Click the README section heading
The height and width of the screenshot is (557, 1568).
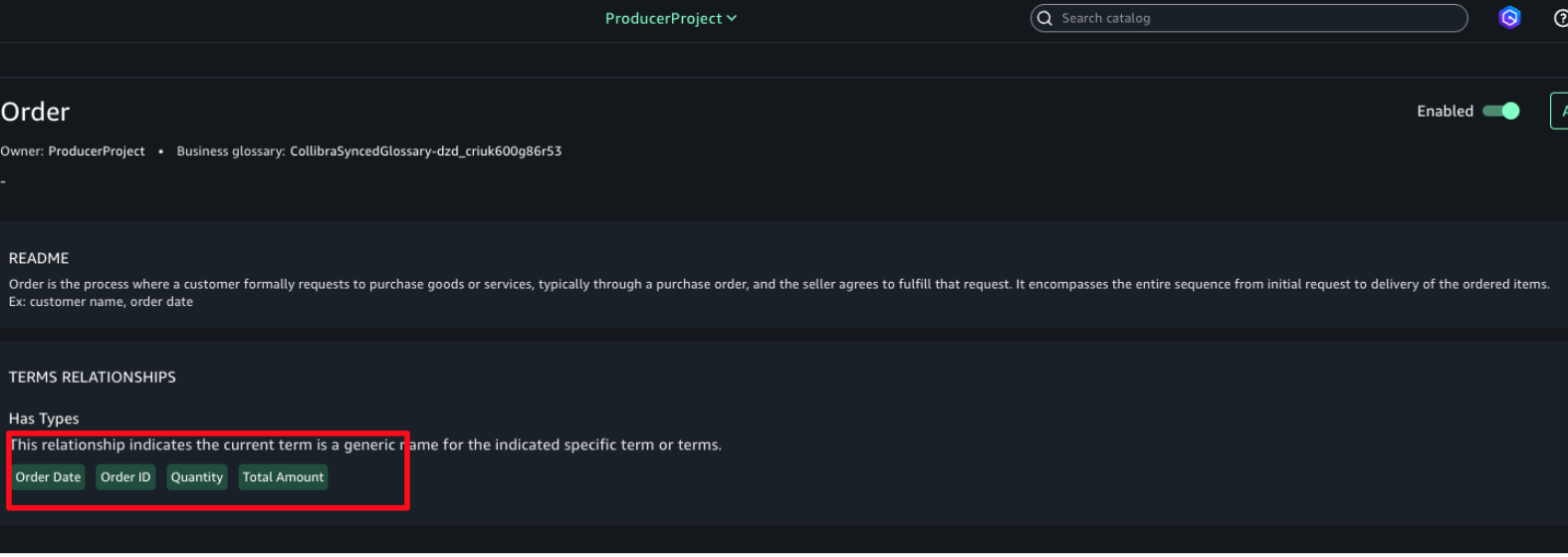[x=39, y=258]
